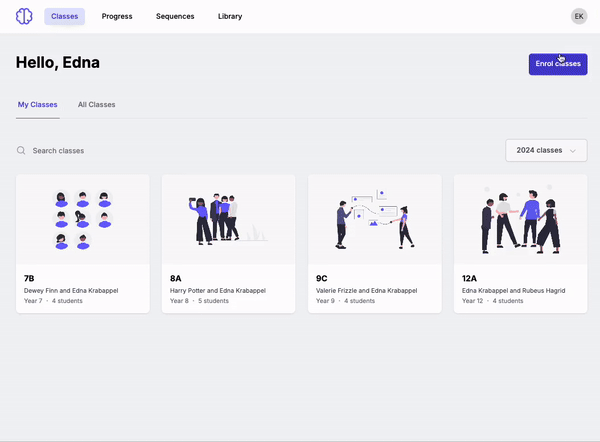
Task: Open the 7B class thumbnail
Action: [83, 218]
